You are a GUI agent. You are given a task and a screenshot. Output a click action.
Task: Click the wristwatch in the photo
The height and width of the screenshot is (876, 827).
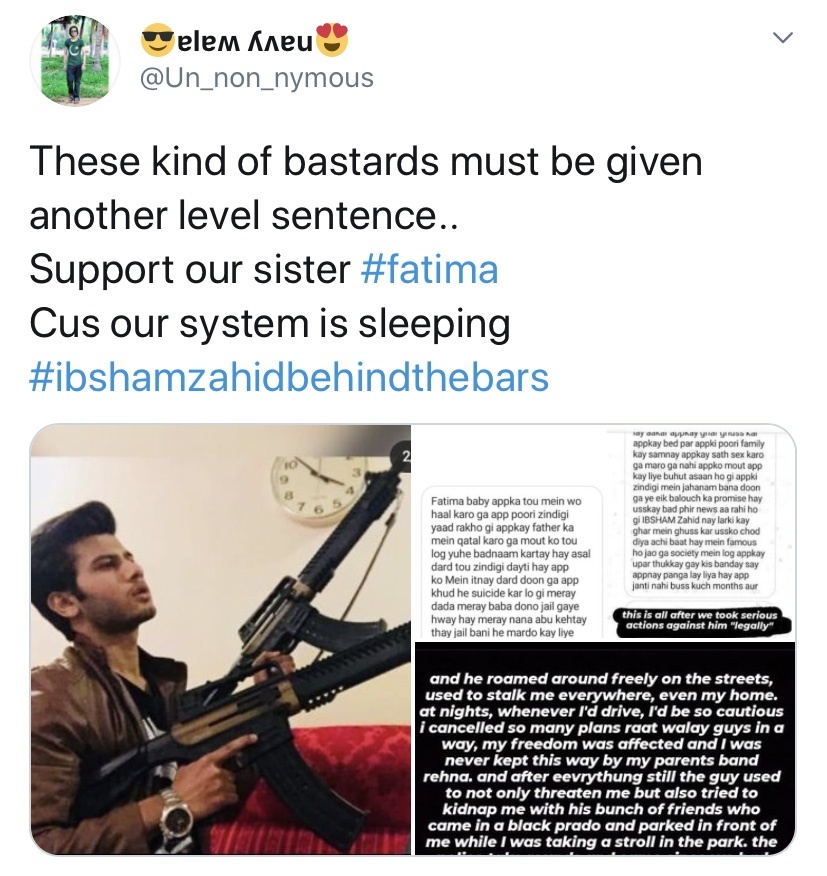tap(177, 813)
